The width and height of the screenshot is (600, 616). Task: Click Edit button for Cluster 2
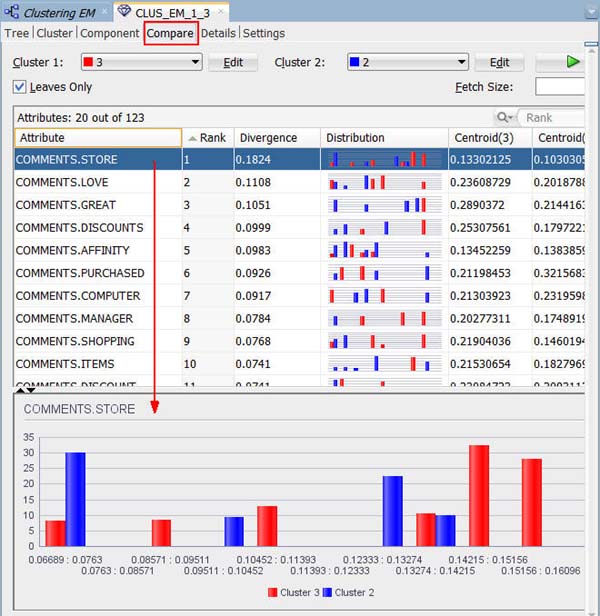pyautogui.click(x=499, y=62)
